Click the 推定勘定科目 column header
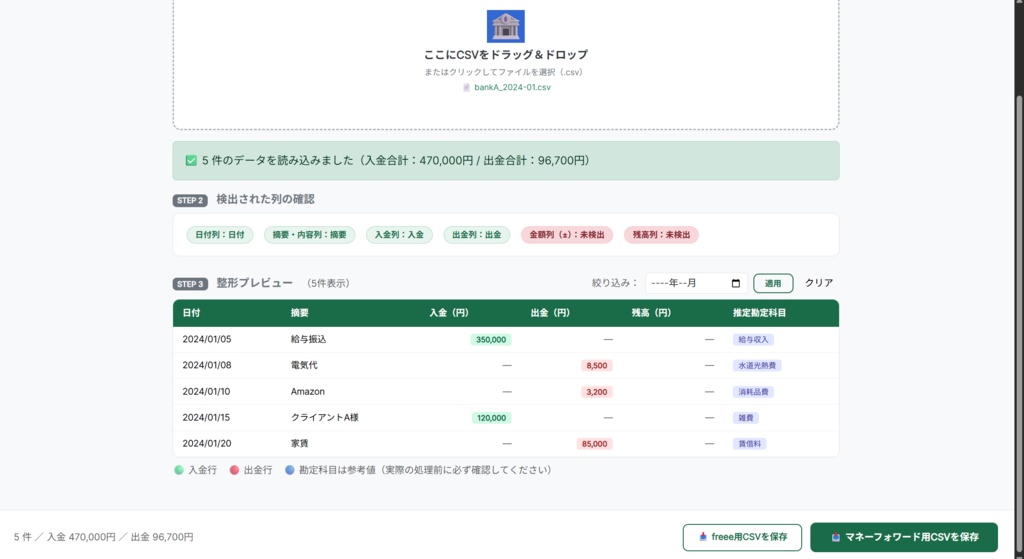The height and width of the screenshot is (559, 1024). point(760,313)
